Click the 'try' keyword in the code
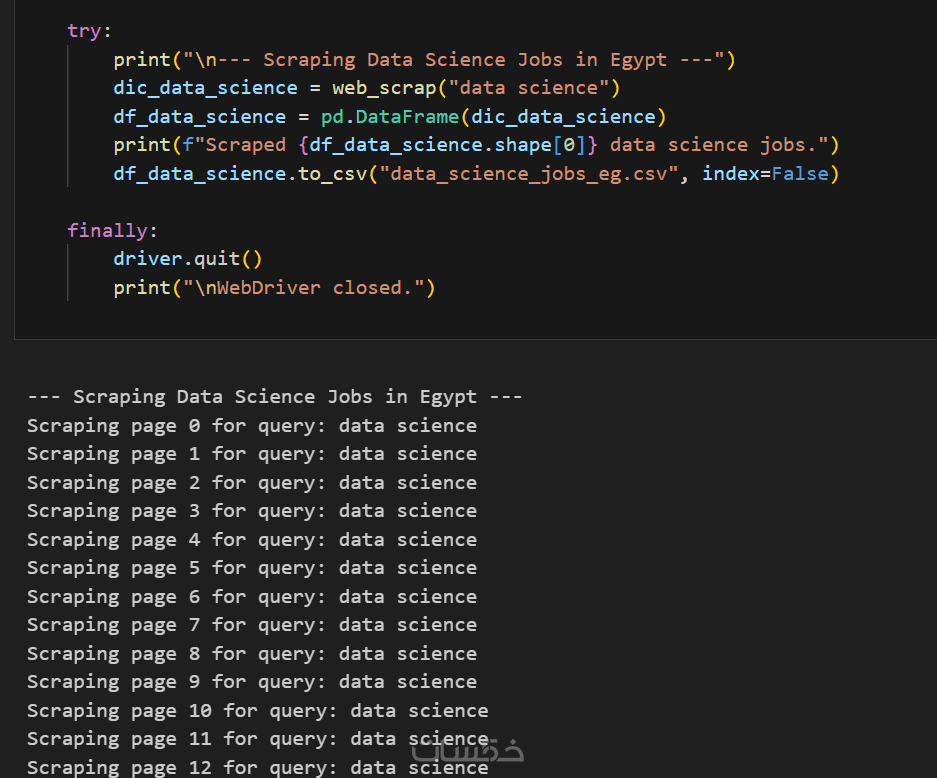The image size is (937, 778). (84, 31)
